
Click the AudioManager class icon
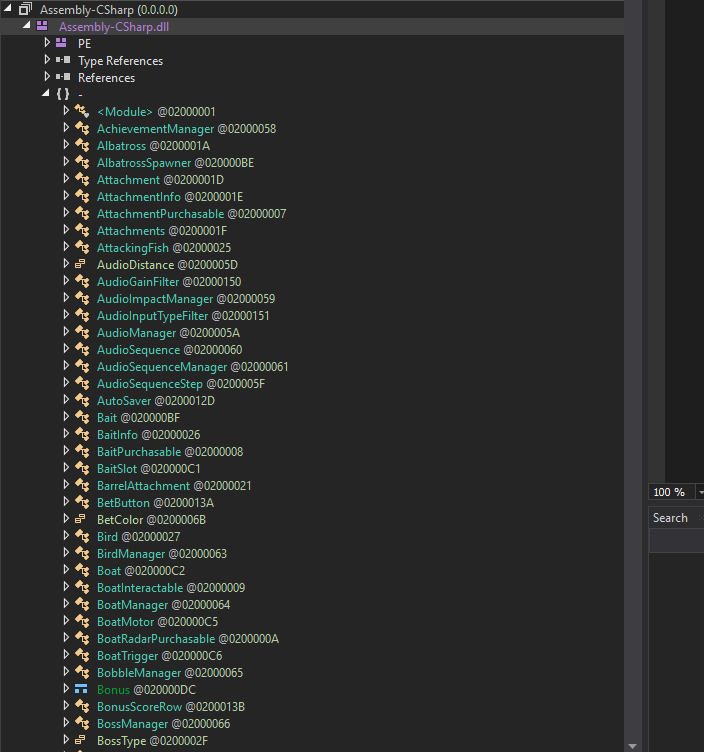pyautogui.click(x=82, y=332)
